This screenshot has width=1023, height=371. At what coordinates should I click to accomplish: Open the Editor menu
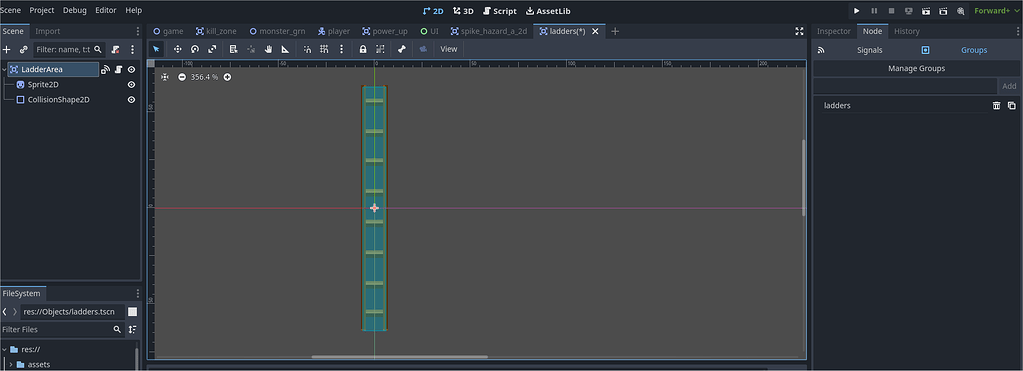point(106,11)
